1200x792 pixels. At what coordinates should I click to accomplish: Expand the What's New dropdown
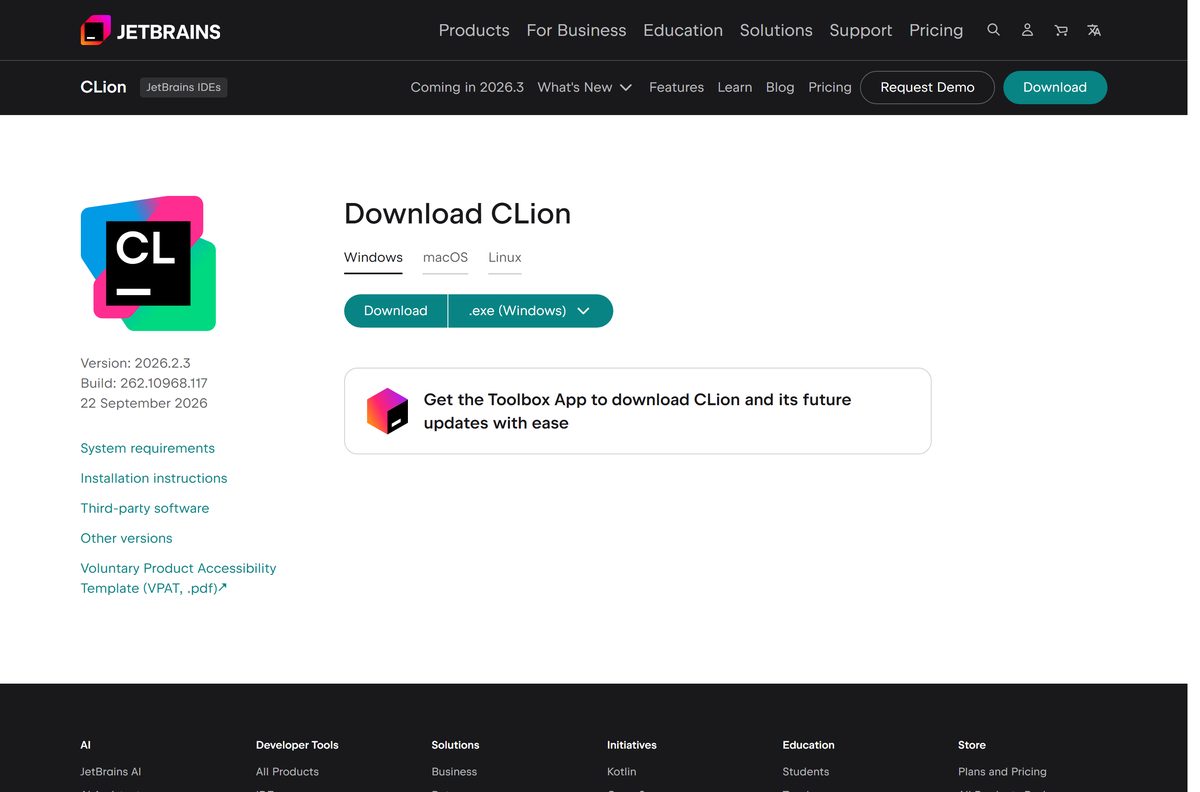tap(585, 87)
